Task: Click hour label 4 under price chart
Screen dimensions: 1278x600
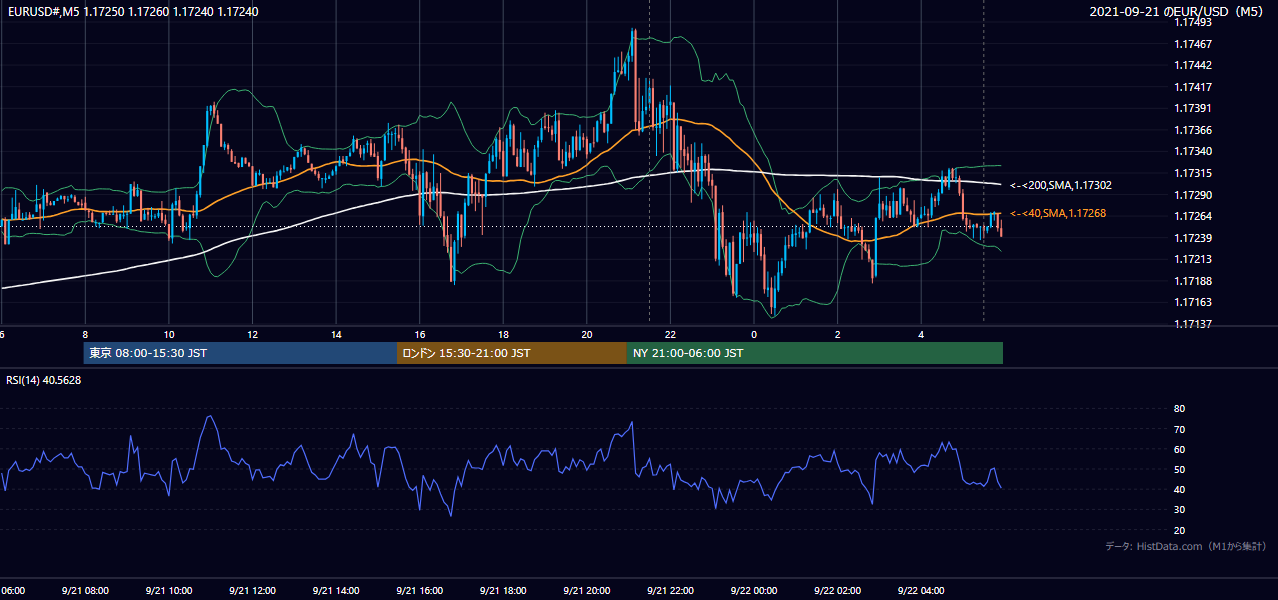Action: coord(921,335)
